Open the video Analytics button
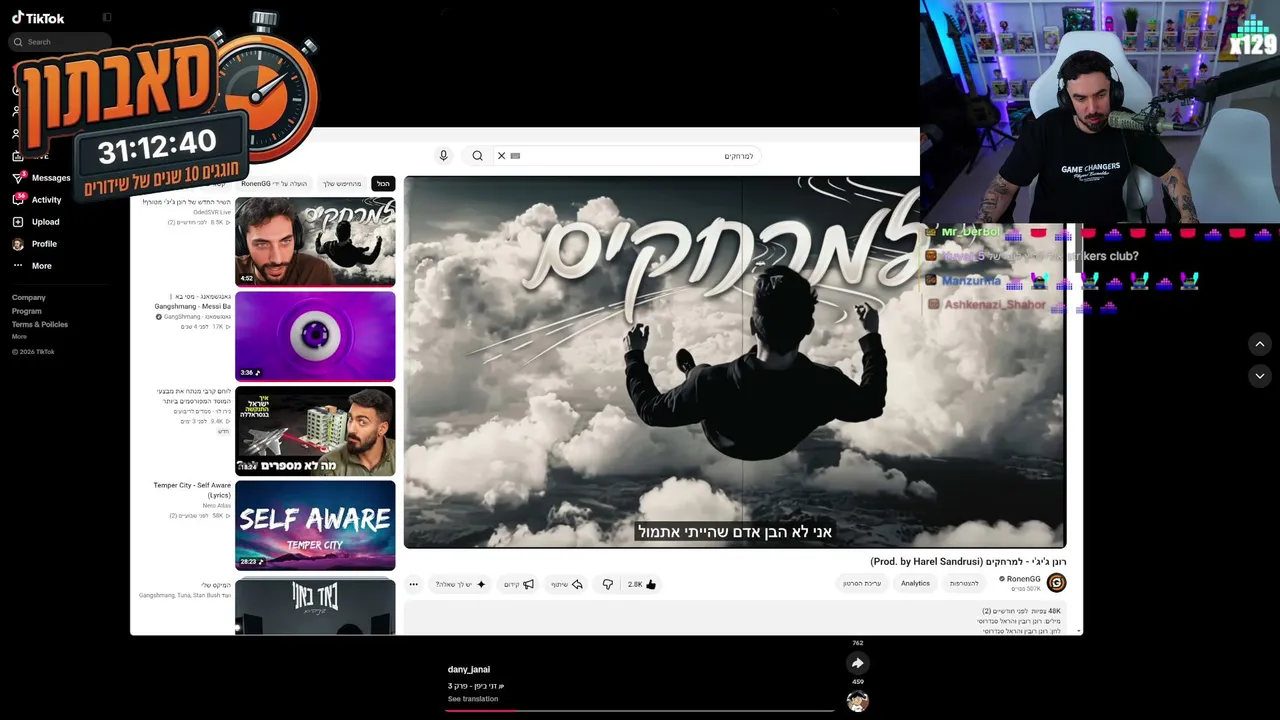 tap(915, 583)
